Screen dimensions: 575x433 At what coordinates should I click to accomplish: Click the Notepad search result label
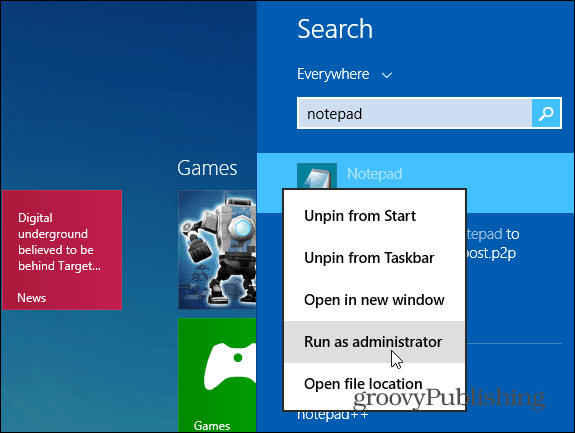[374, 174]
